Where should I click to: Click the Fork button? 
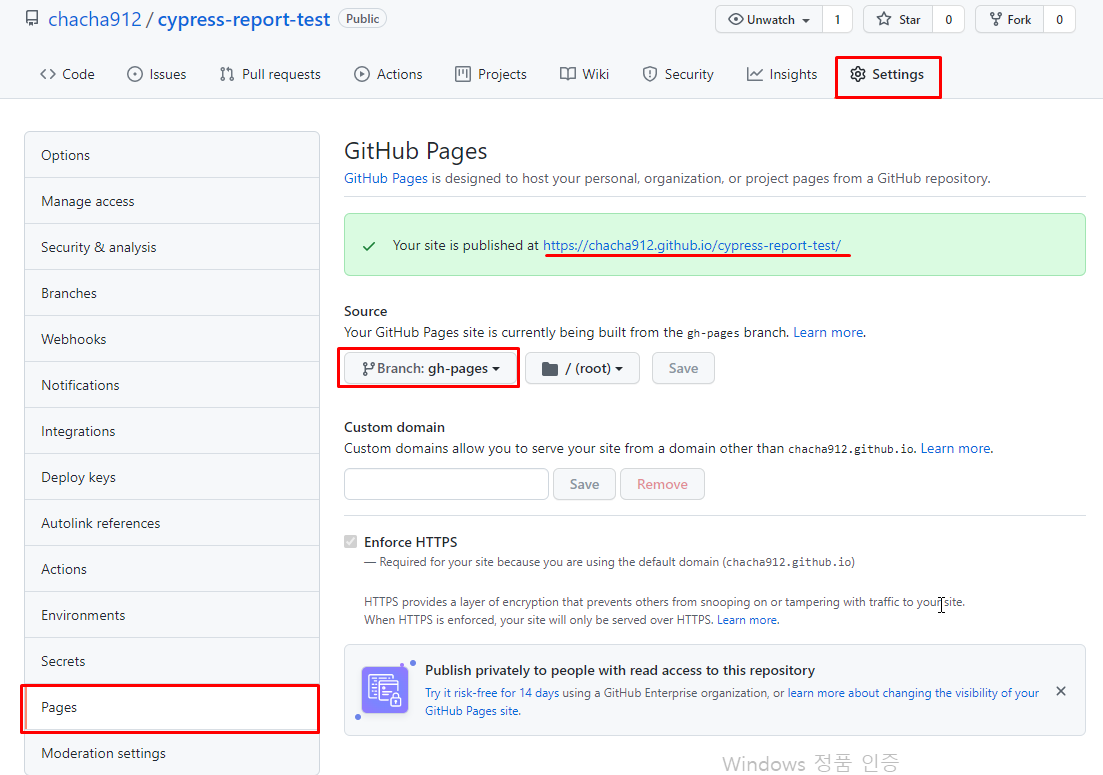(x=1010, y=19)
